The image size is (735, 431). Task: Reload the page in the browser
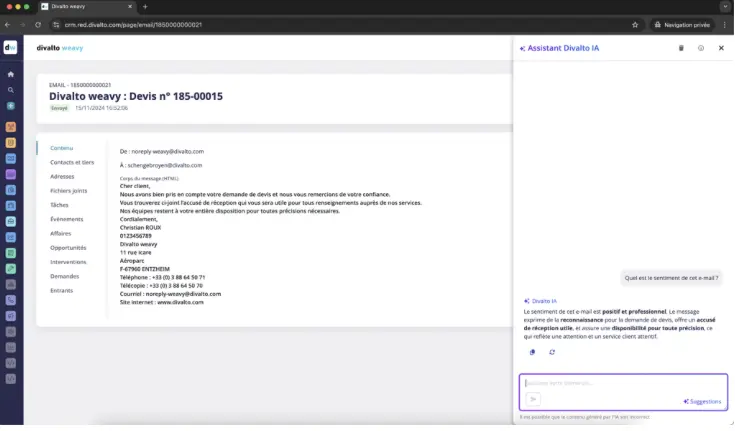(x=38, y=24)
